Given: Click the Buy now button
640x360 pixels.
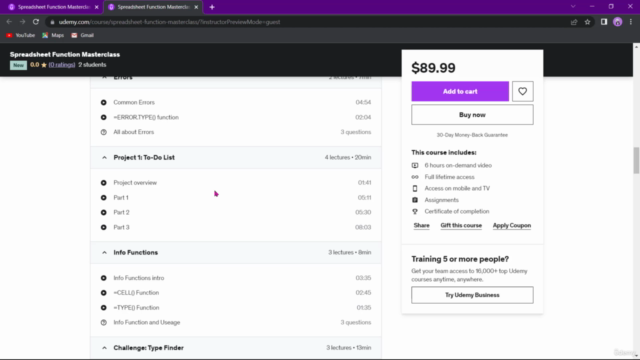Looking at the screenshot, I should (x=472, y=115).
